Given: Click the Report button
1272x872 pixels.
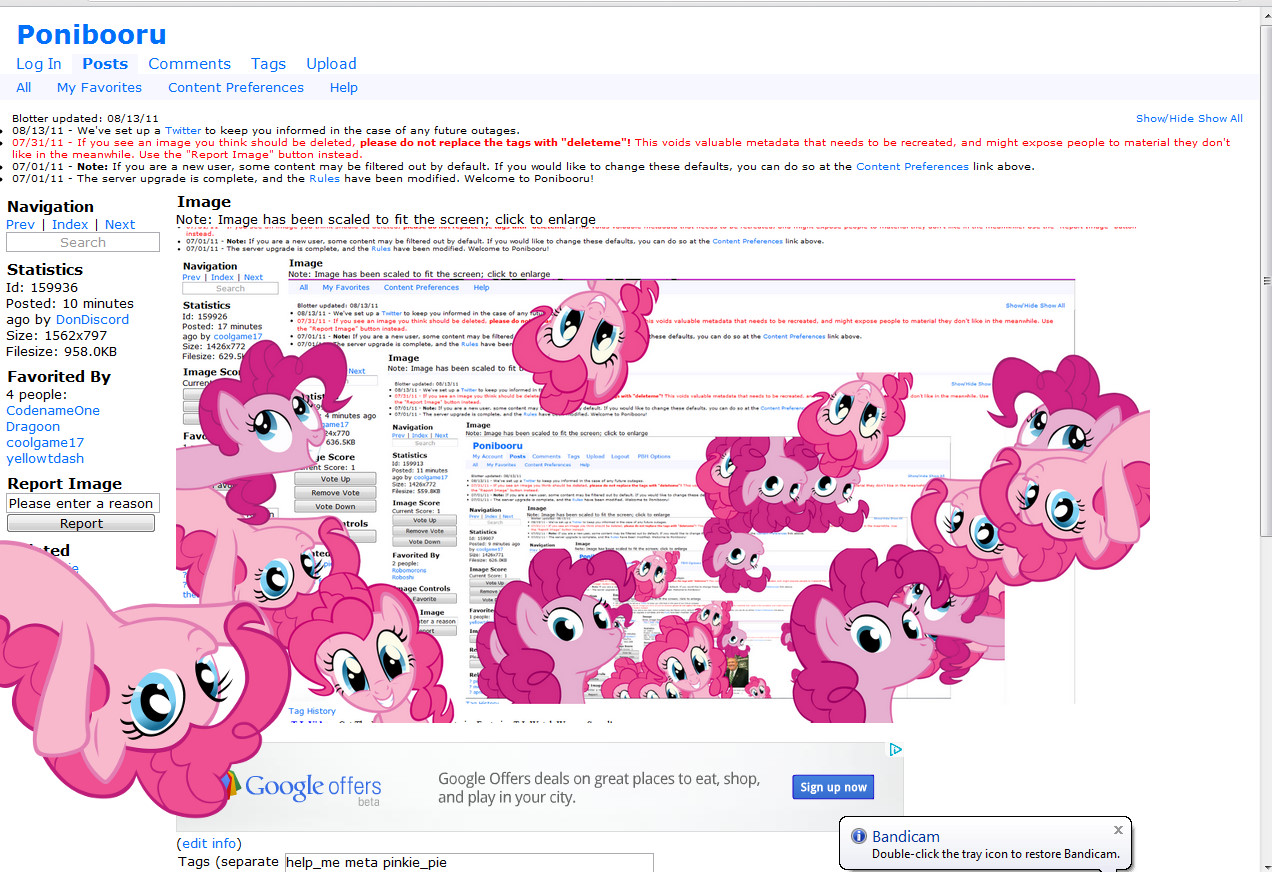Looking at the screenshot, I should pyautogui.click(x=81, y=523).
